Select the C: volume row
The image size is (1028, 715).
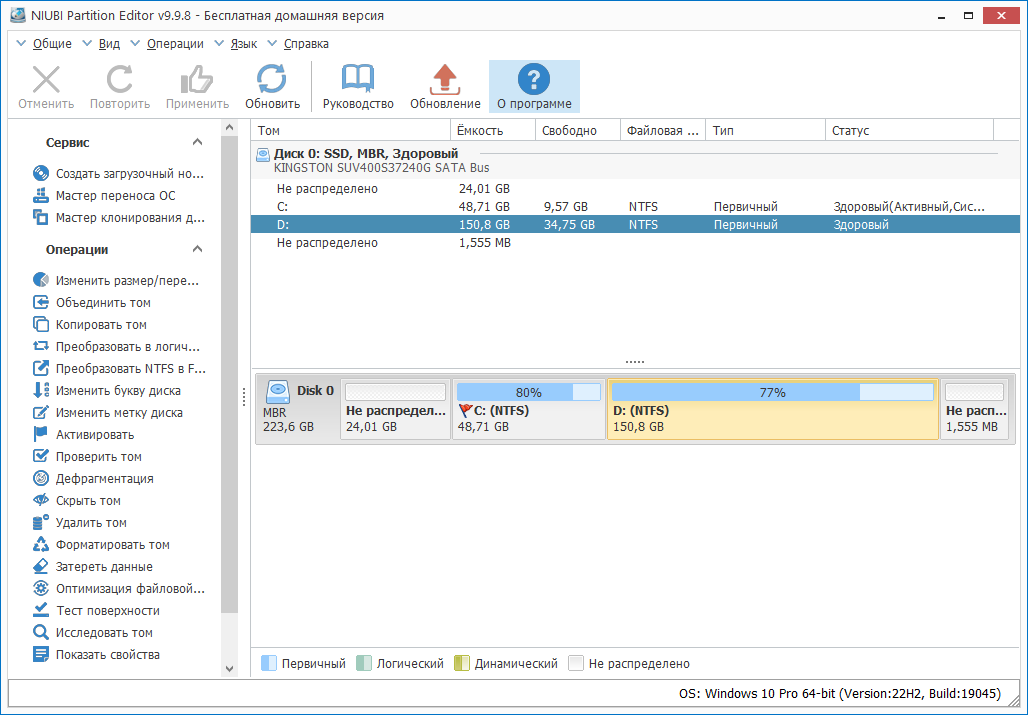point(635,206)
